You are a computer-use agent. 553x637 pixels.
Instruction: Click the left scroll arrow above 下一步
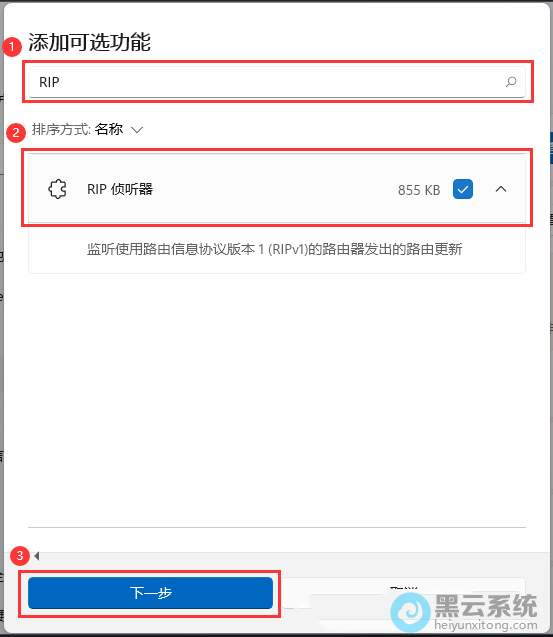pos(37,556)
